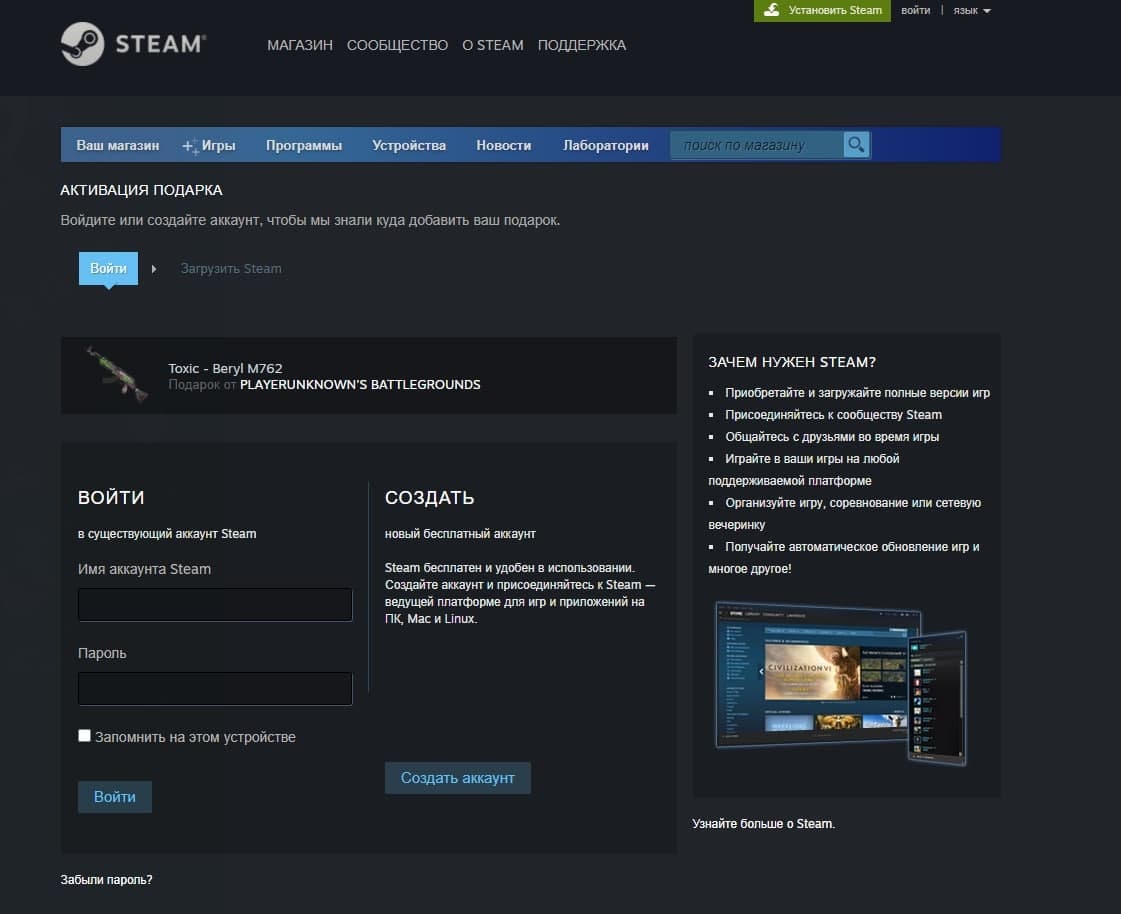This screenshot has width=1121, height=914.
Task: Focus the Имя аккаунта Steam input field
Action: 215,605
